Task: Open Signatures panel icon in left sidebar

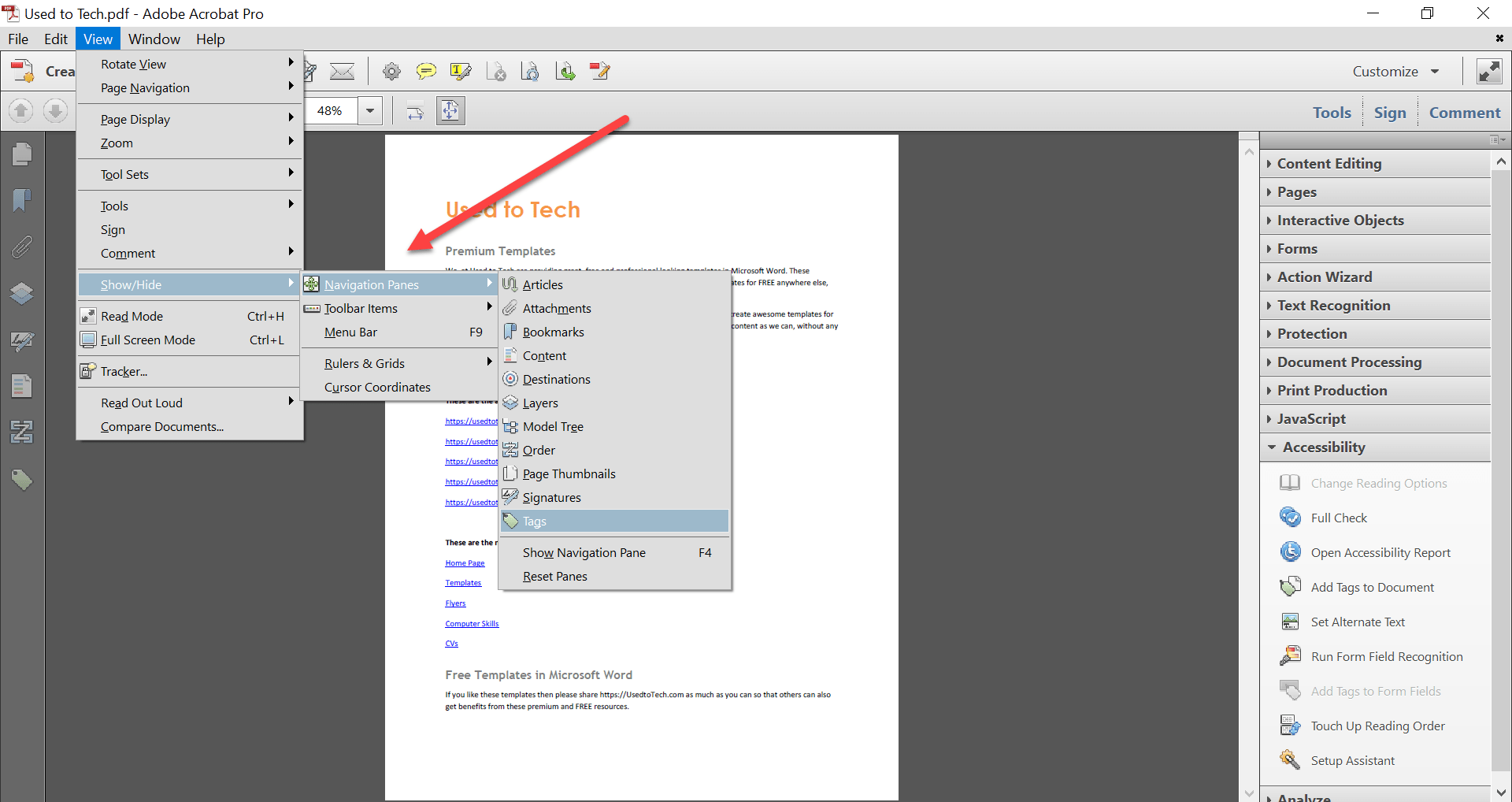Action: (22, 341)
